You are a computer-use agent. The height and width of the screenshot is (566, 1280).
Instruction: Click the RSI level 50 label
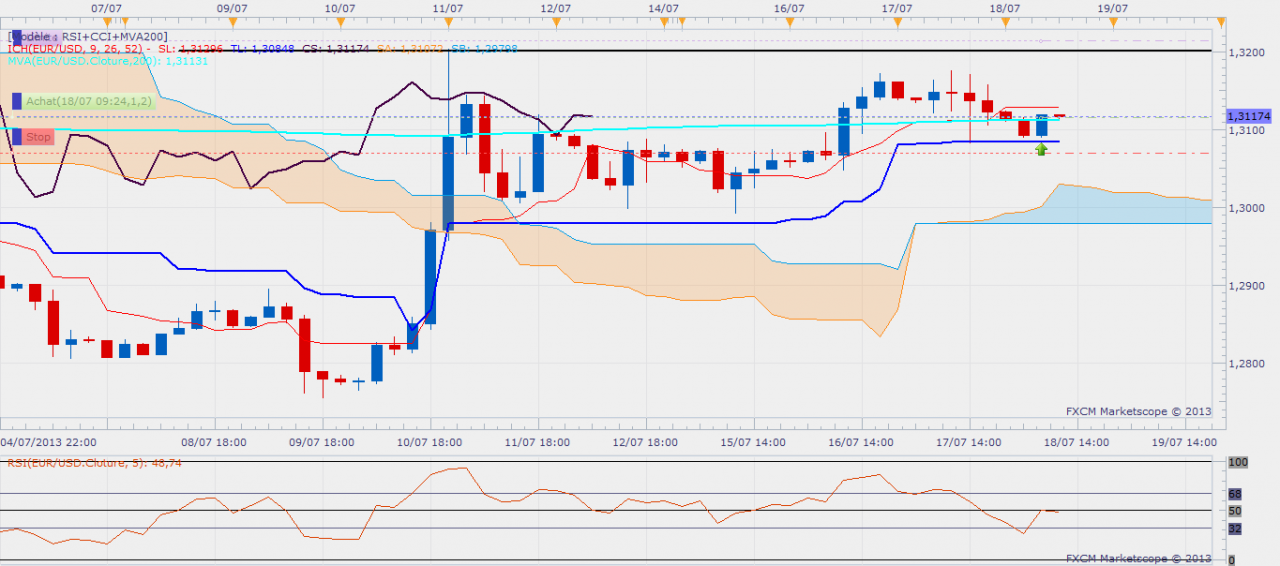pos(1234,511)
